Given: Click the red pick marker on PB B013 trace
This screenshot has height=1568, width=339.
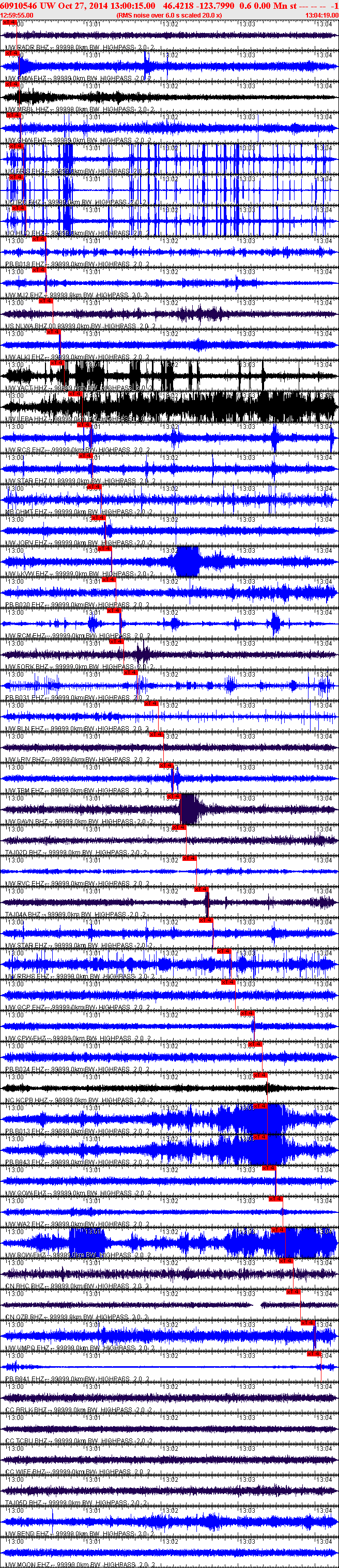Looking at the screenshot, I should coord(260,1106).
